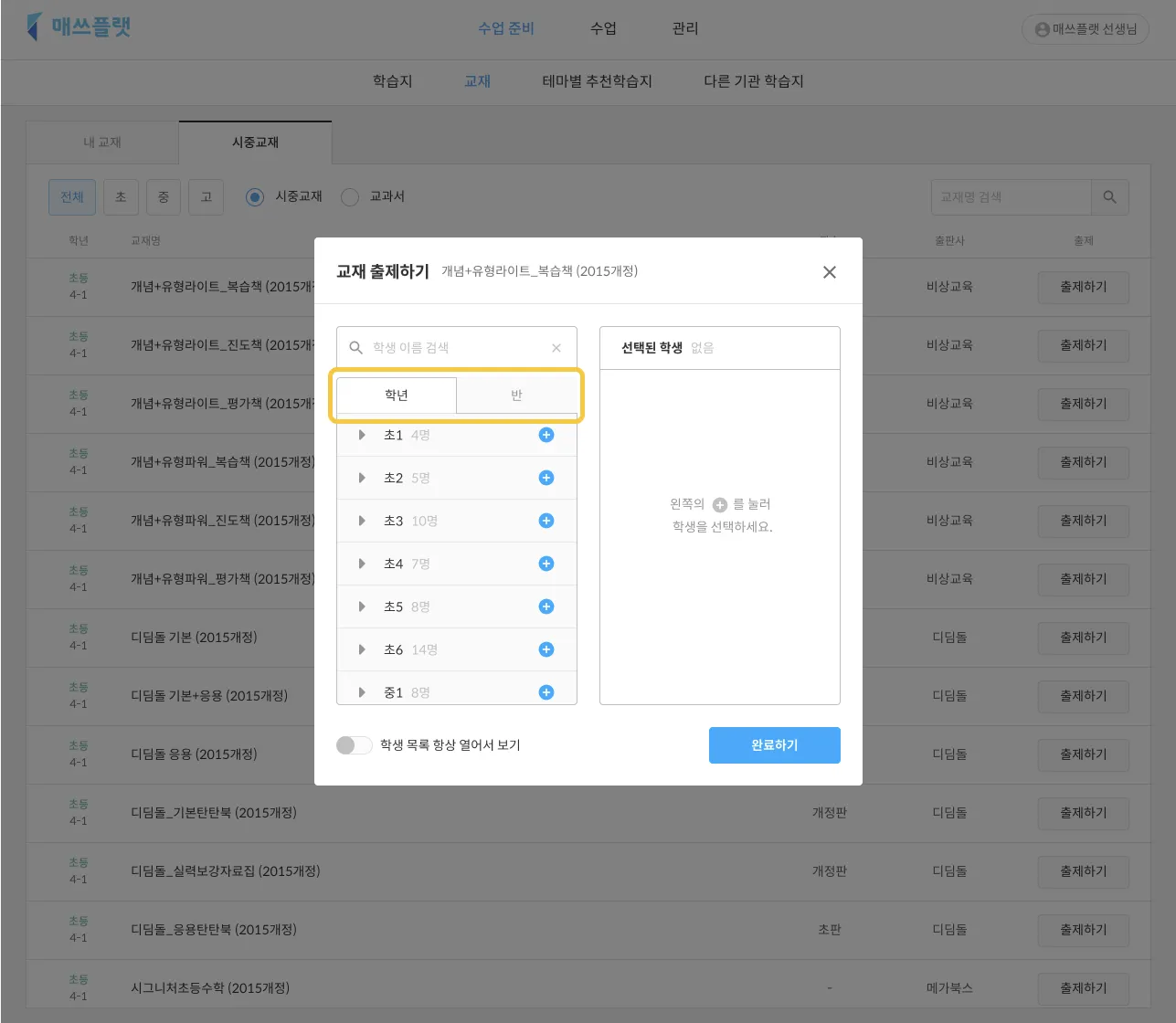Image resolution: width=1176 pixels, height=1023 pixels.
Task: Add all 중1 students with plus icon
Action: (x=546, y=692)
